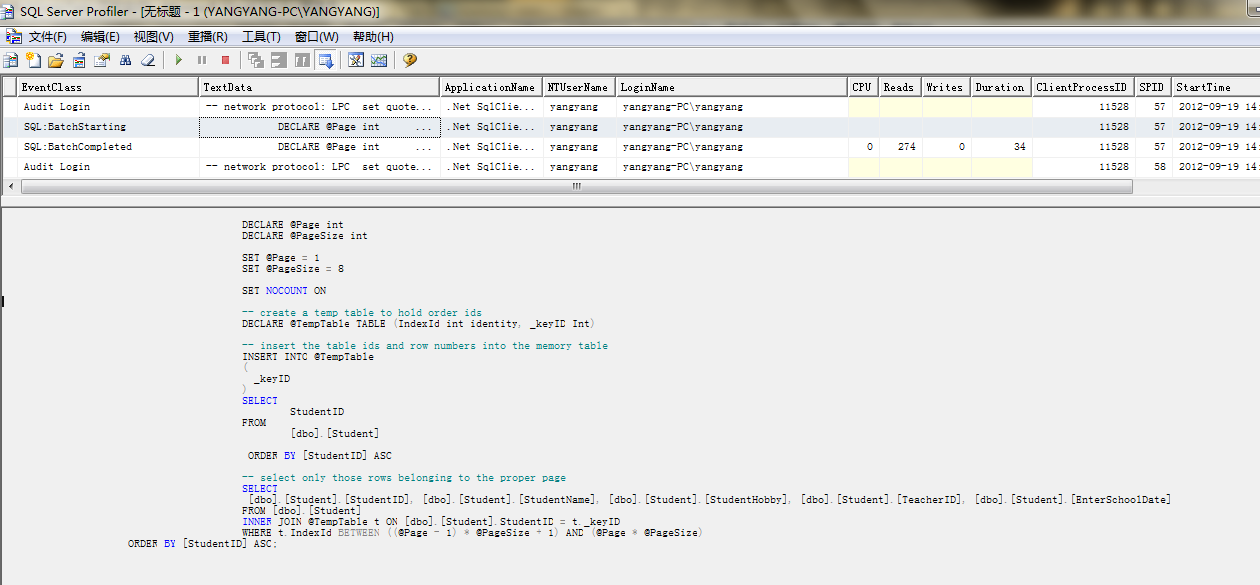
Task: Clear the trace window with the eraser icon
Action: click(x=148, y=60)
